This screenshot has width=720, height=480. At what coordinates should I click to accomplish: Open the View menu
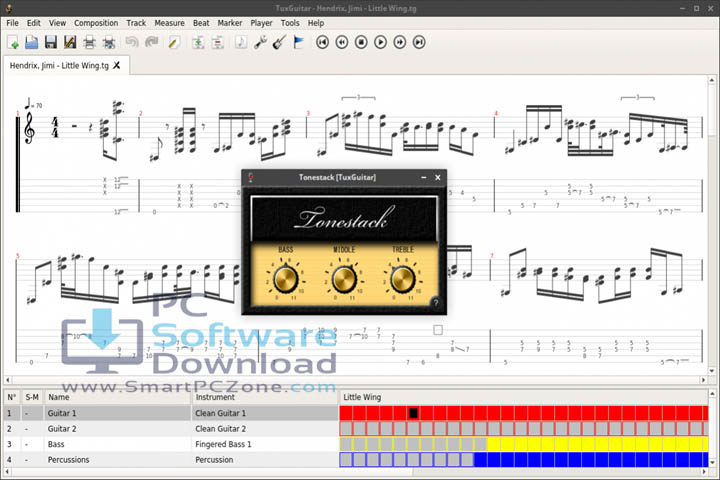pos(57,23)
